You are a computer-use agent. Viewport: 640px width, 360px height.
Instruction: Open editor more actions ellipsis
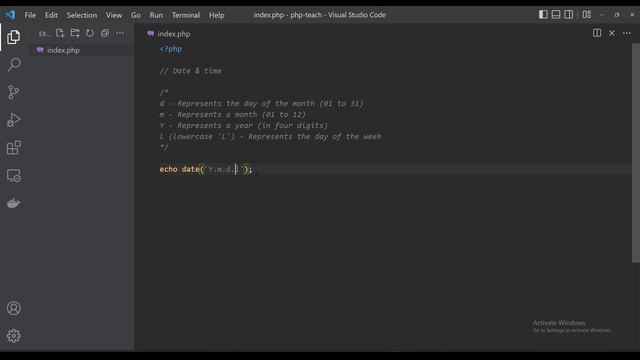(627, 33)
